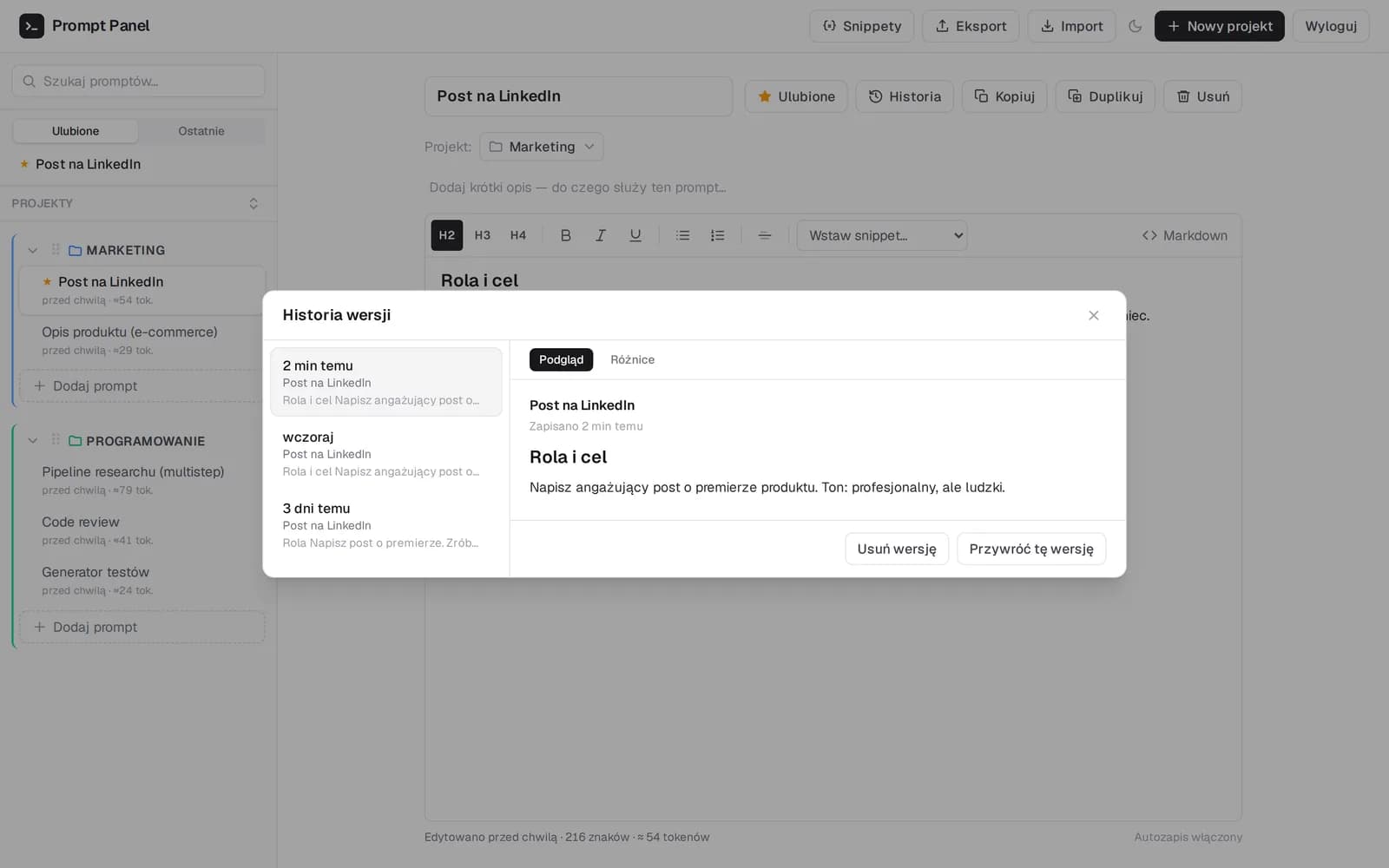1389x868 pixels.
Task: Insert a numbered list
Action: (x=718, y=235)
